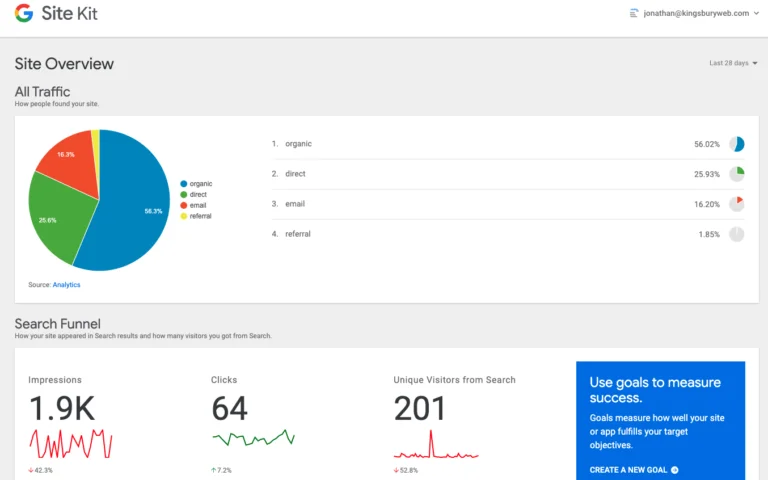Click the green Clicks sparkline chart
This screenshot has height=480, width=768.
tap(253, 437)
